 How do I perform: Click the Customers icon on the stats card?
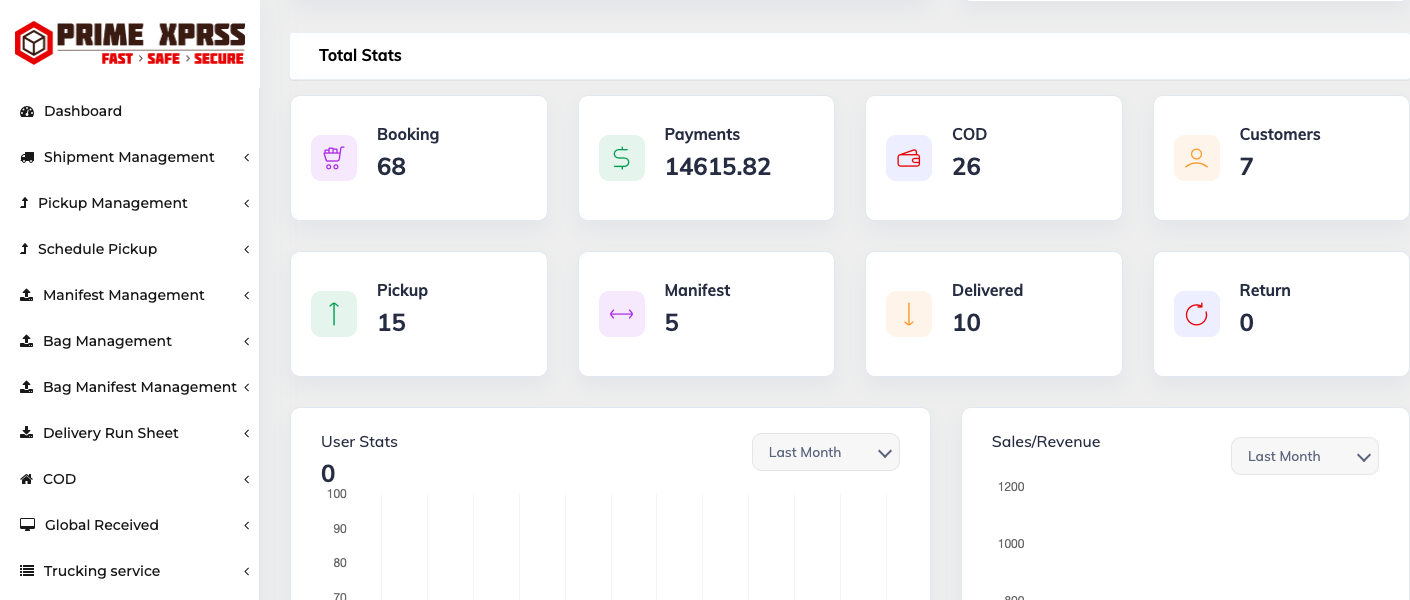point(1196,157)
